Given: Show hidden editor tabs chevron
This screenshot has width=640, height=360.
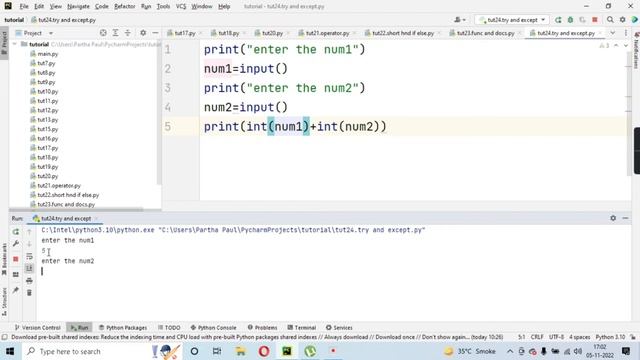Looking at the screenshot, I should 613,33.
